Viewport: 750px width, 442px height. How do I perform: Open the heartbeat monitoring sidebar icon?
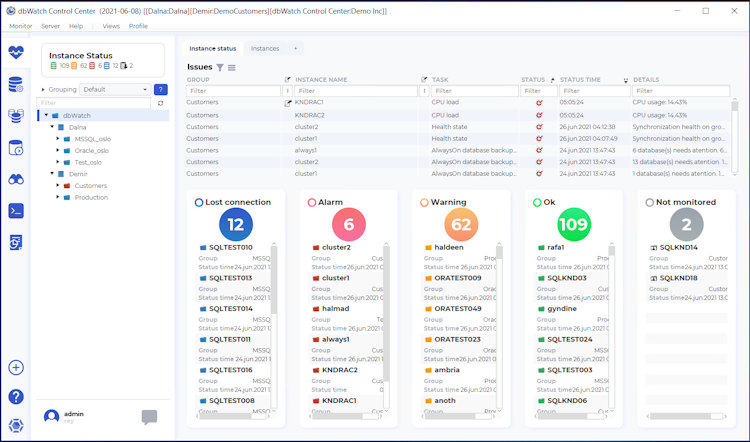16,52
